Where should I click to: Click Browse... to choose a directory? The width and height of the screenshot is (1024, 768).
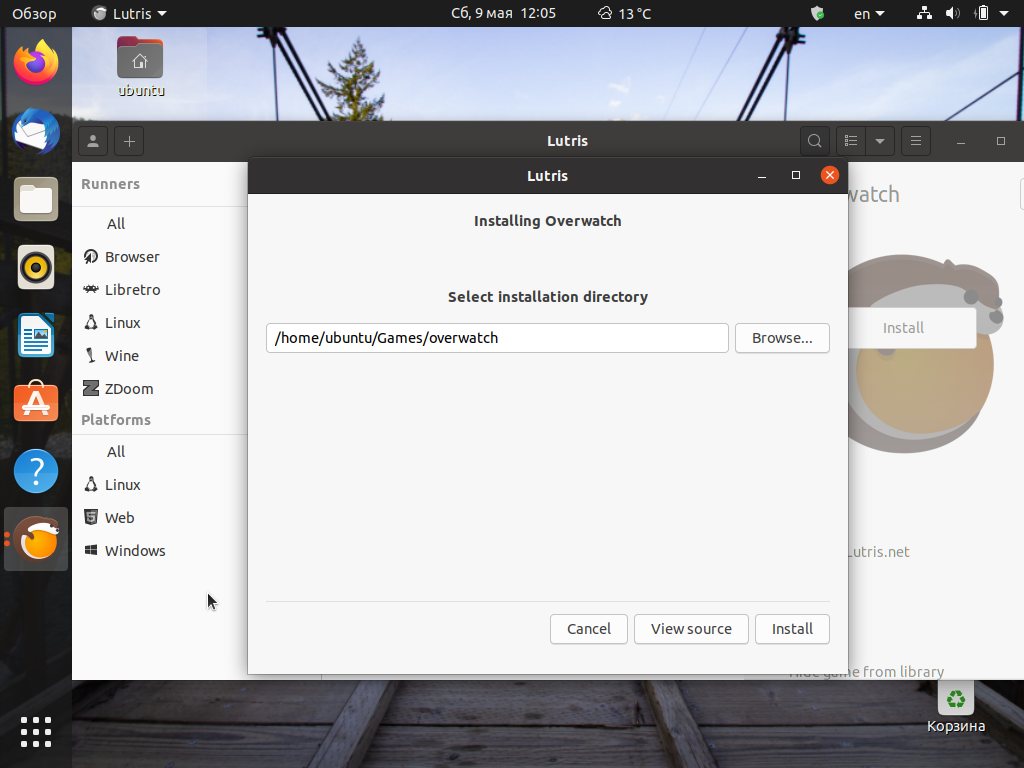(782, 338)
